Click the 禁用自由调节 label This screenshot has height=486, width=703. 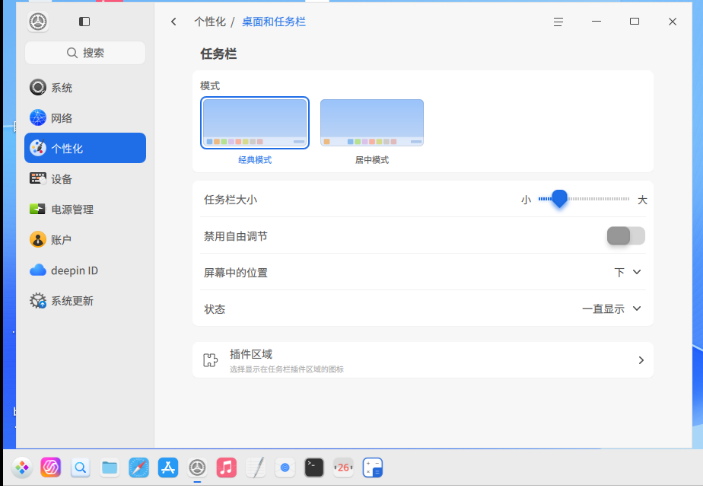(x=235, y=236)
